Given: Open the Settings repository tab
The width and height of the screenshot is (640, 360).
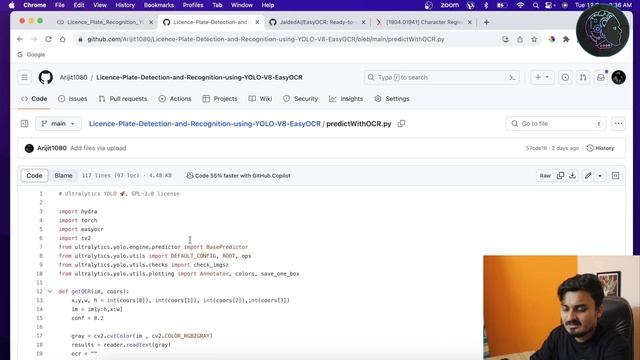Looking at the screenshot, I should point(392,99).
